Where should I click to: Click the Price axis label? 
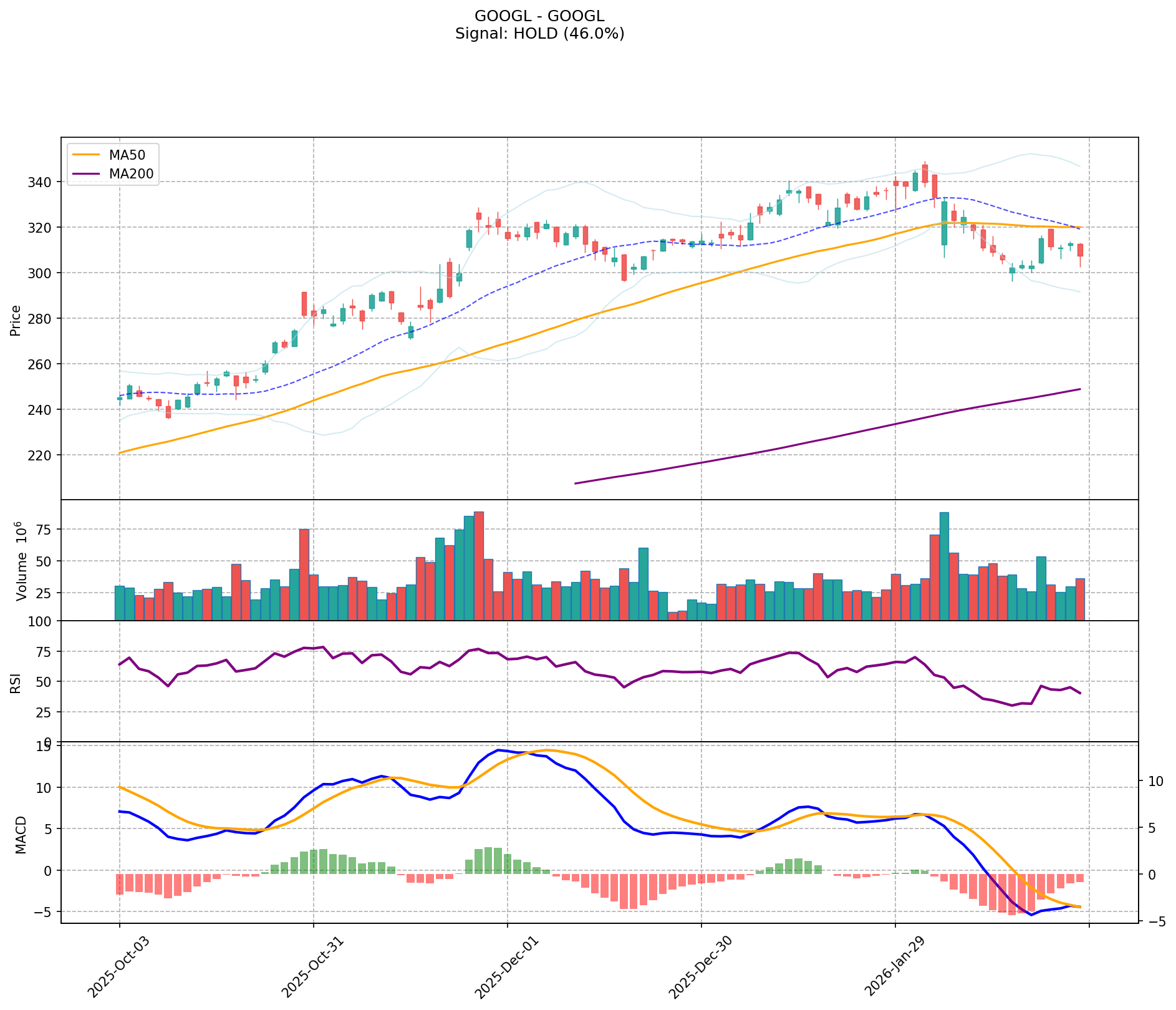[x=16, y=320]
